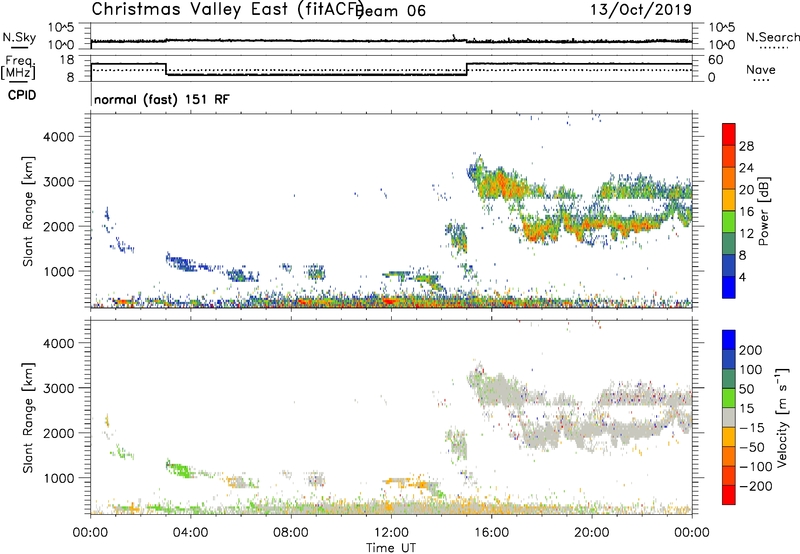The width and height of the screenshot is (800, 554).
Task: Pick the red top segment of Power colorbar
Action: click(729, 134)
